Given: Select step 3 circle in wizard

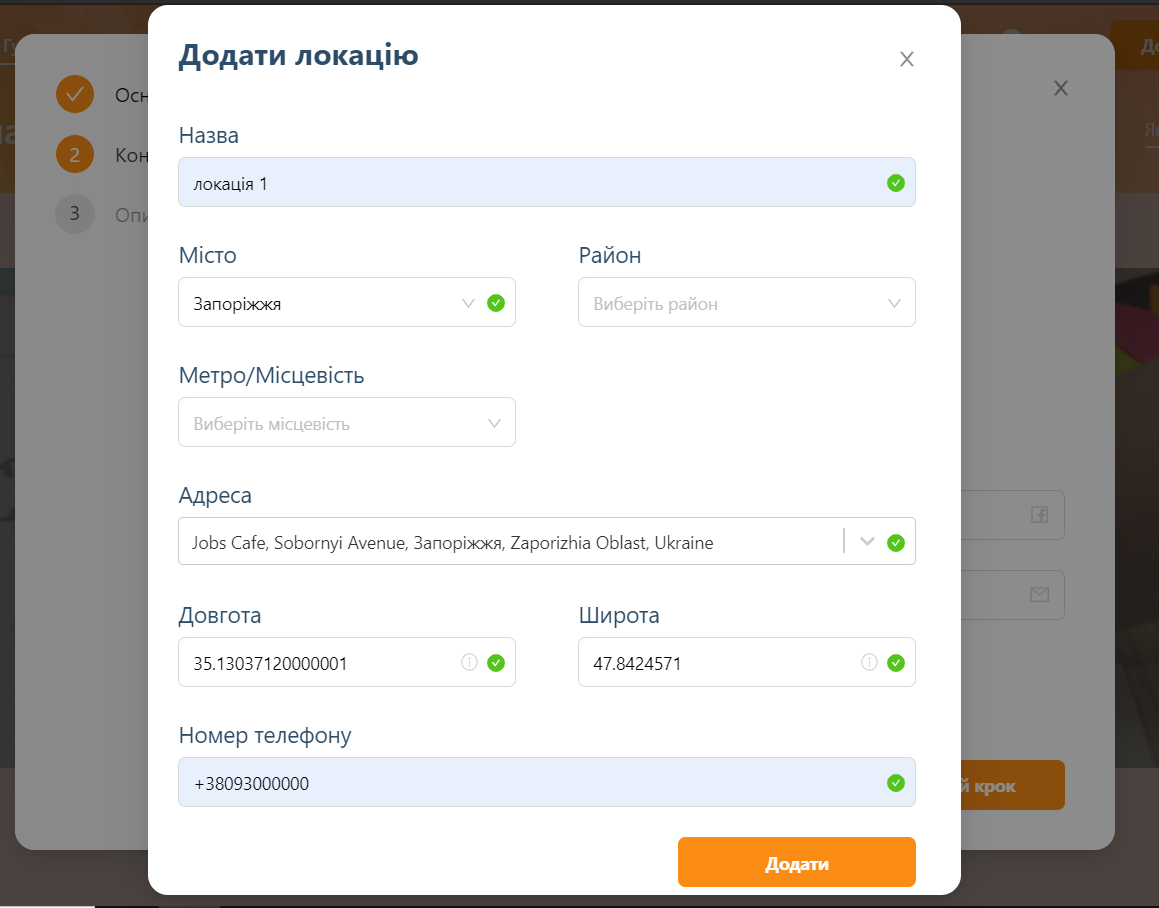Looking at the screenshot, I should coord(75,214).
